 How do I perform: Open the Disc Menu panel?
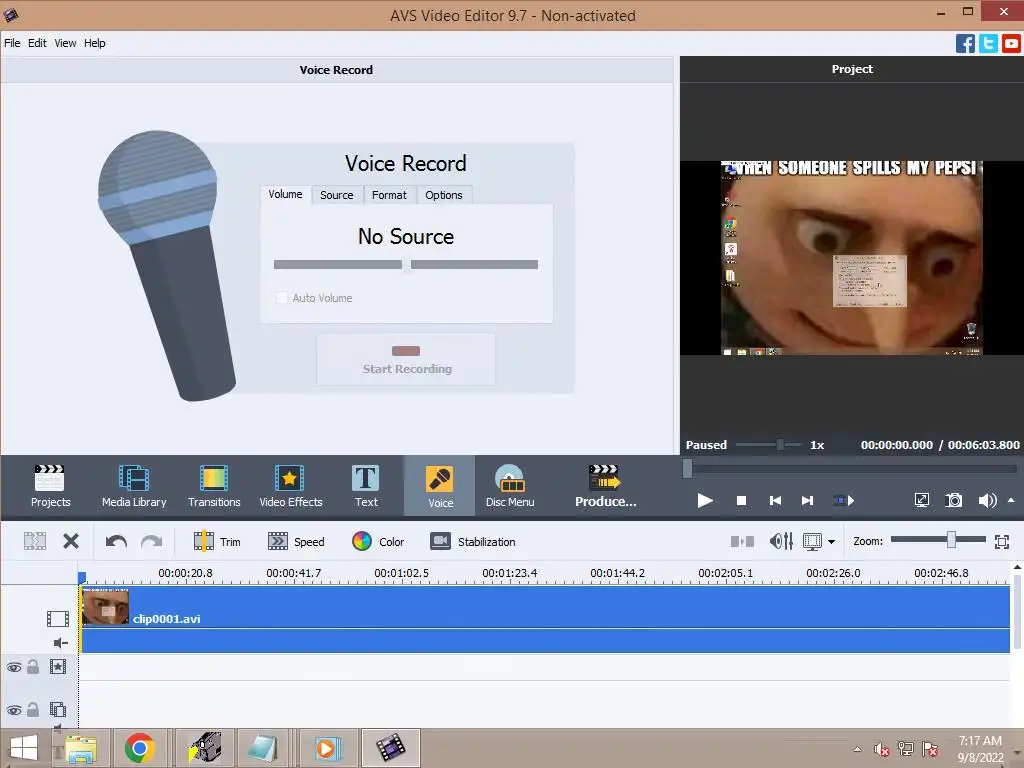click(x=510, y=486)
